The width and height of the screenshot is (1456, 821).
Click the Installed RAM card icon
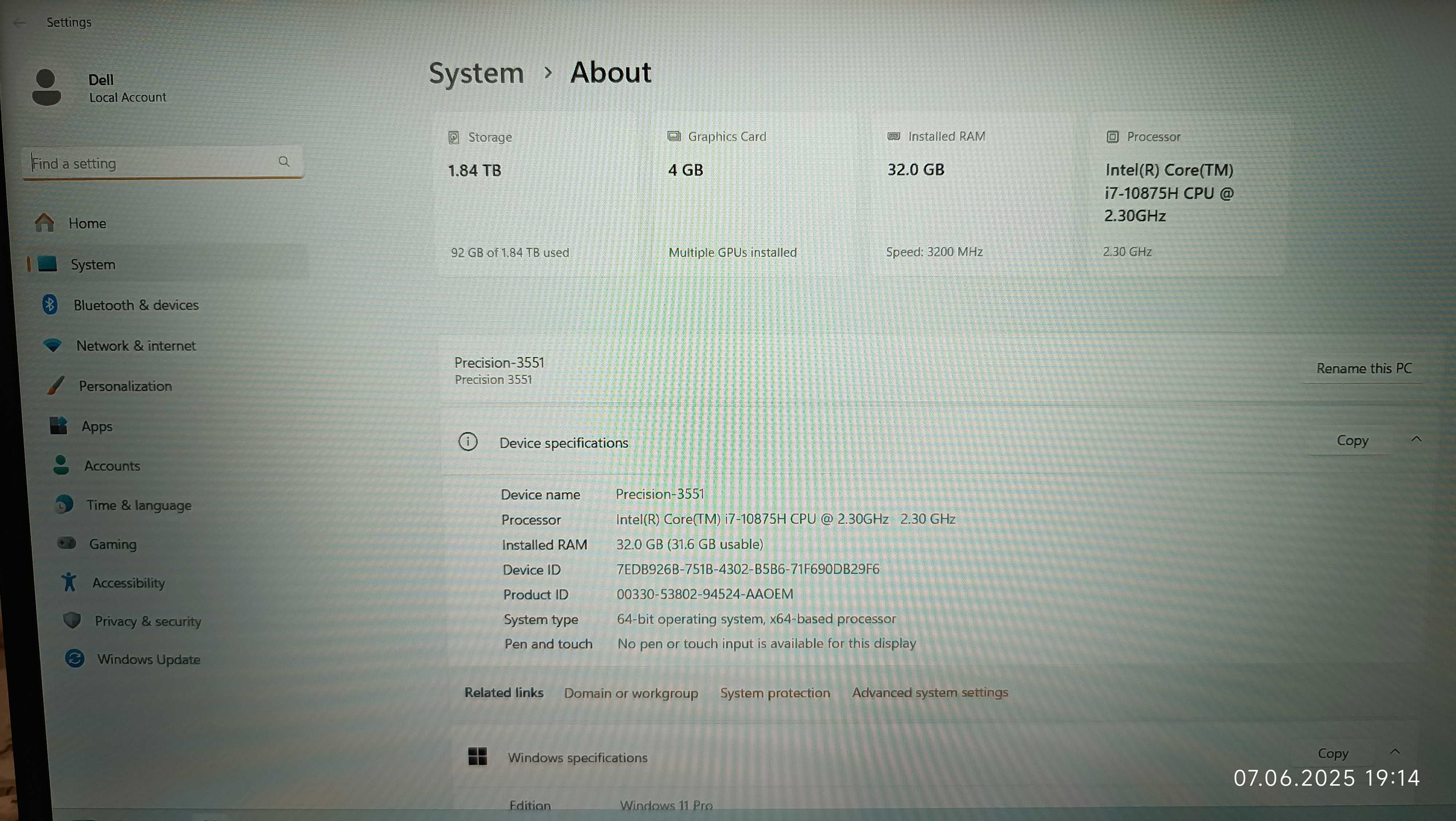click(x=894, y=136)
